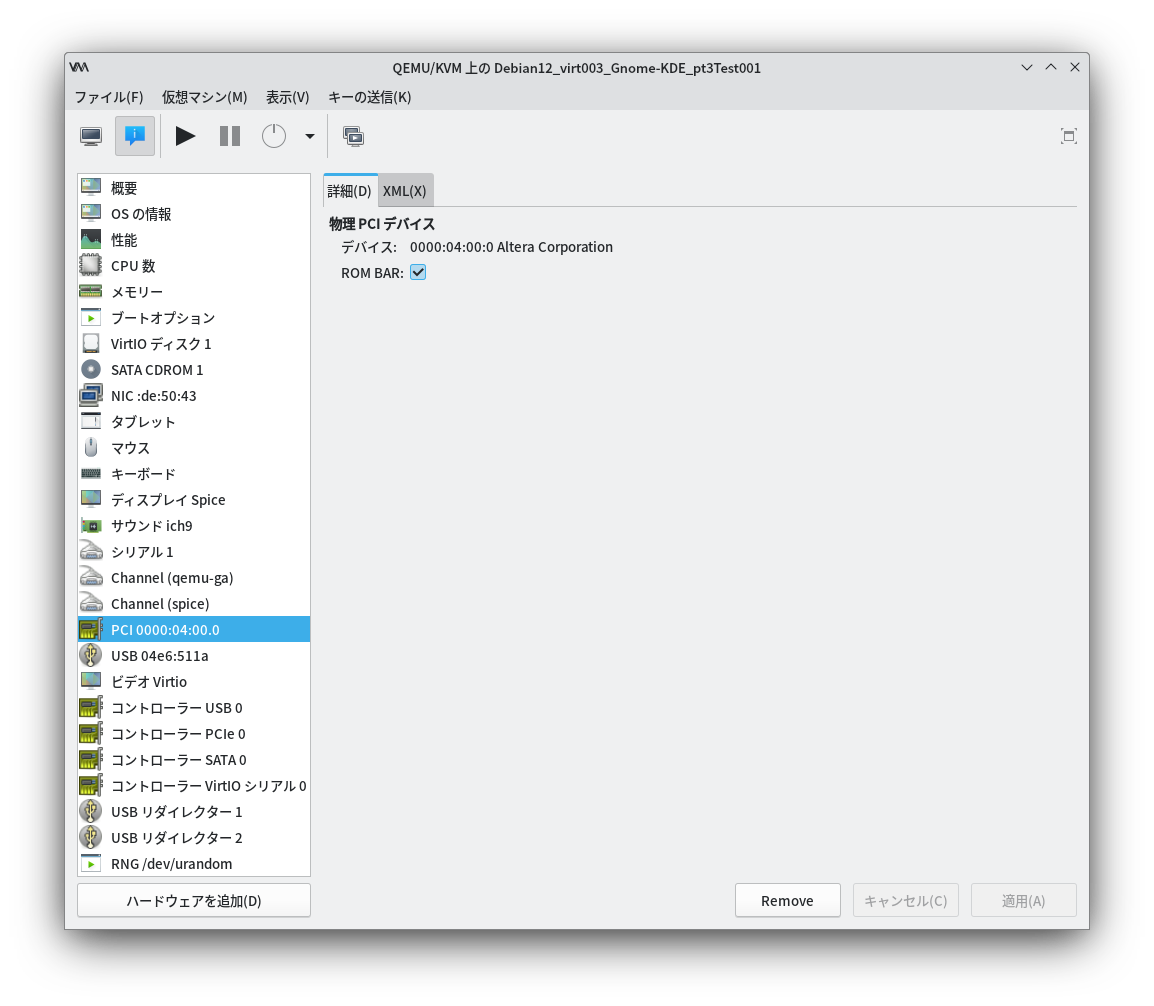Open the 仮想マシン(M) menu
1154x1006 pixels.
pyautogui.click(x=205, y=96)
